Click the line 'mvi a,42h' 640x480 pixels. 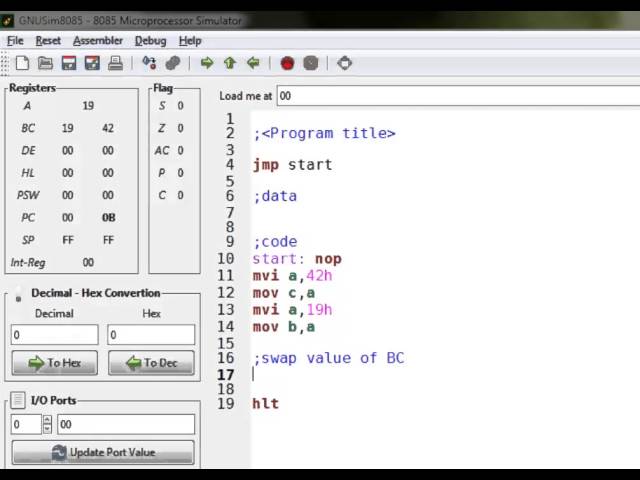point(292,276)
